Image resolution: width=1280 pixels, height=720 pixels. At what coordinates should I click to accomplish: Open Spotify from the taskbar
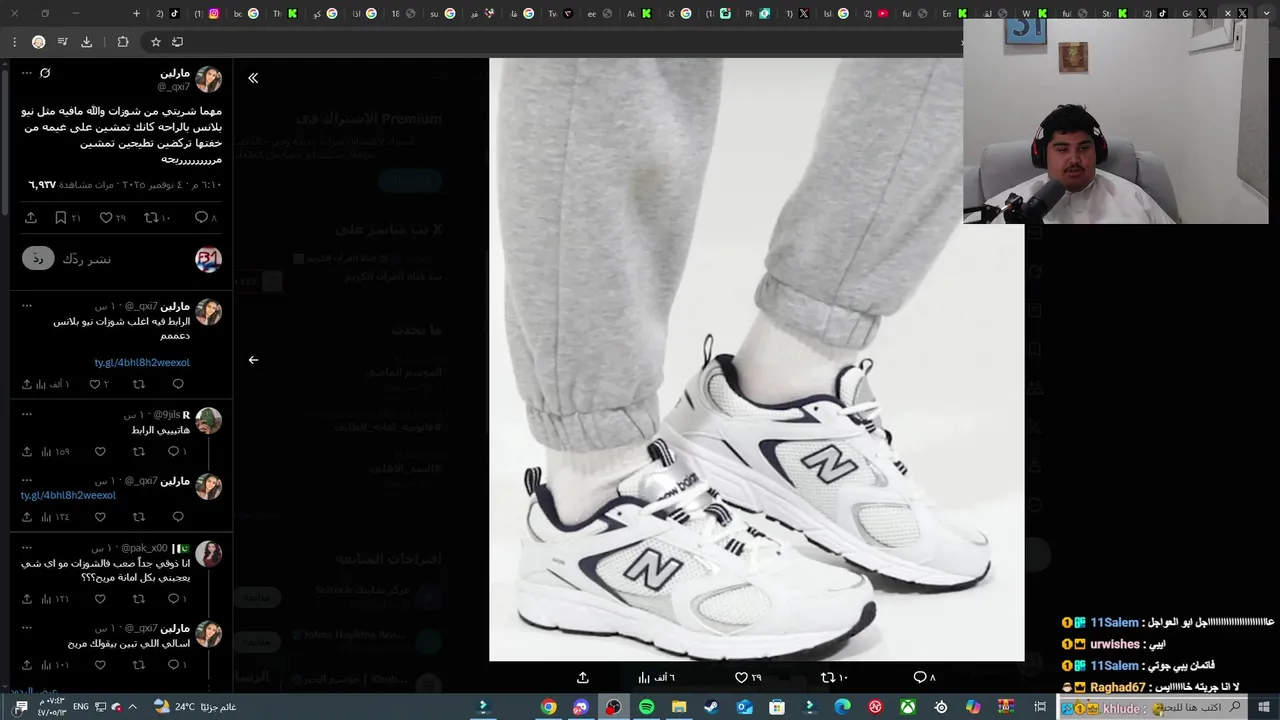pyautogui.click(x=646, y=707)
